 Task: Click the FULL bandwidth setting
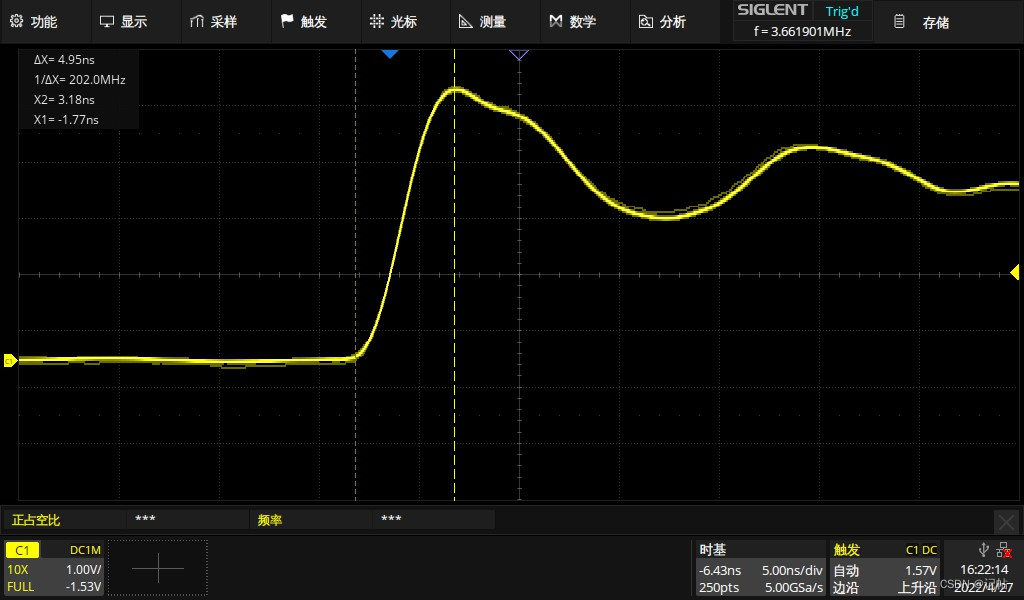tap(20, 586)
